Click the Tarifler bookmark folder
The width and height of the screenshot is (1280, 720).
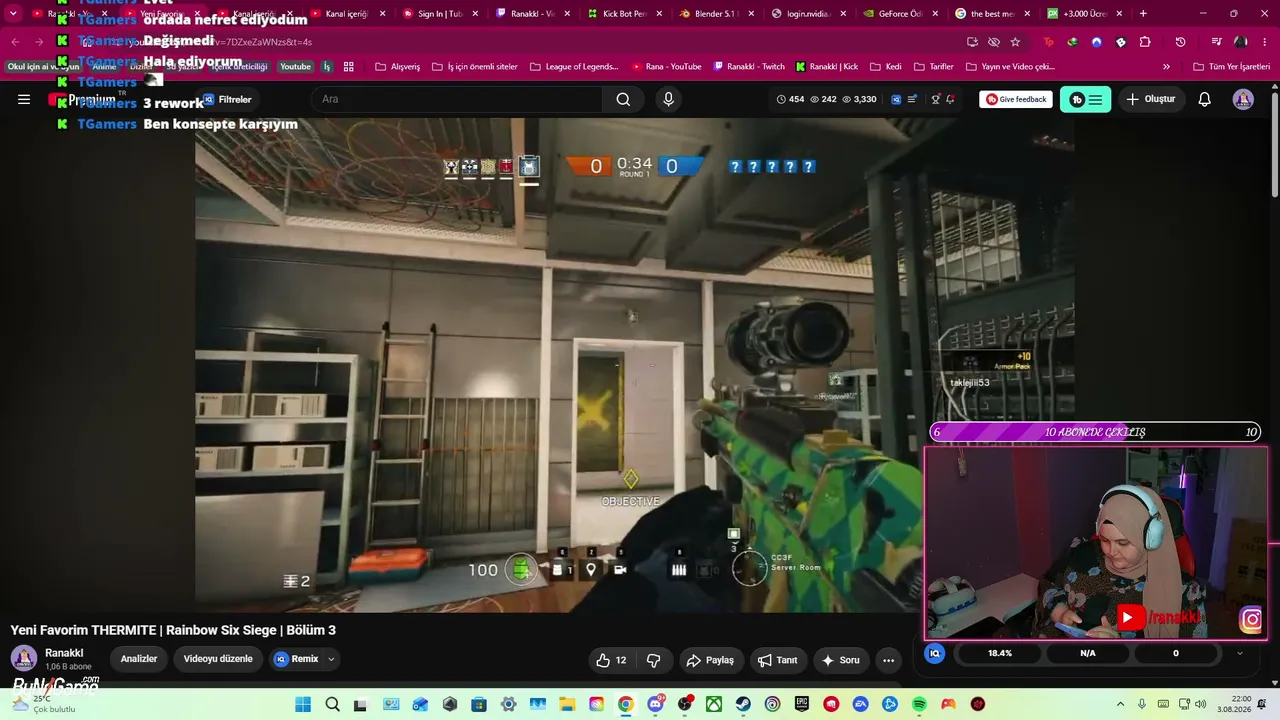click(934, 67)
